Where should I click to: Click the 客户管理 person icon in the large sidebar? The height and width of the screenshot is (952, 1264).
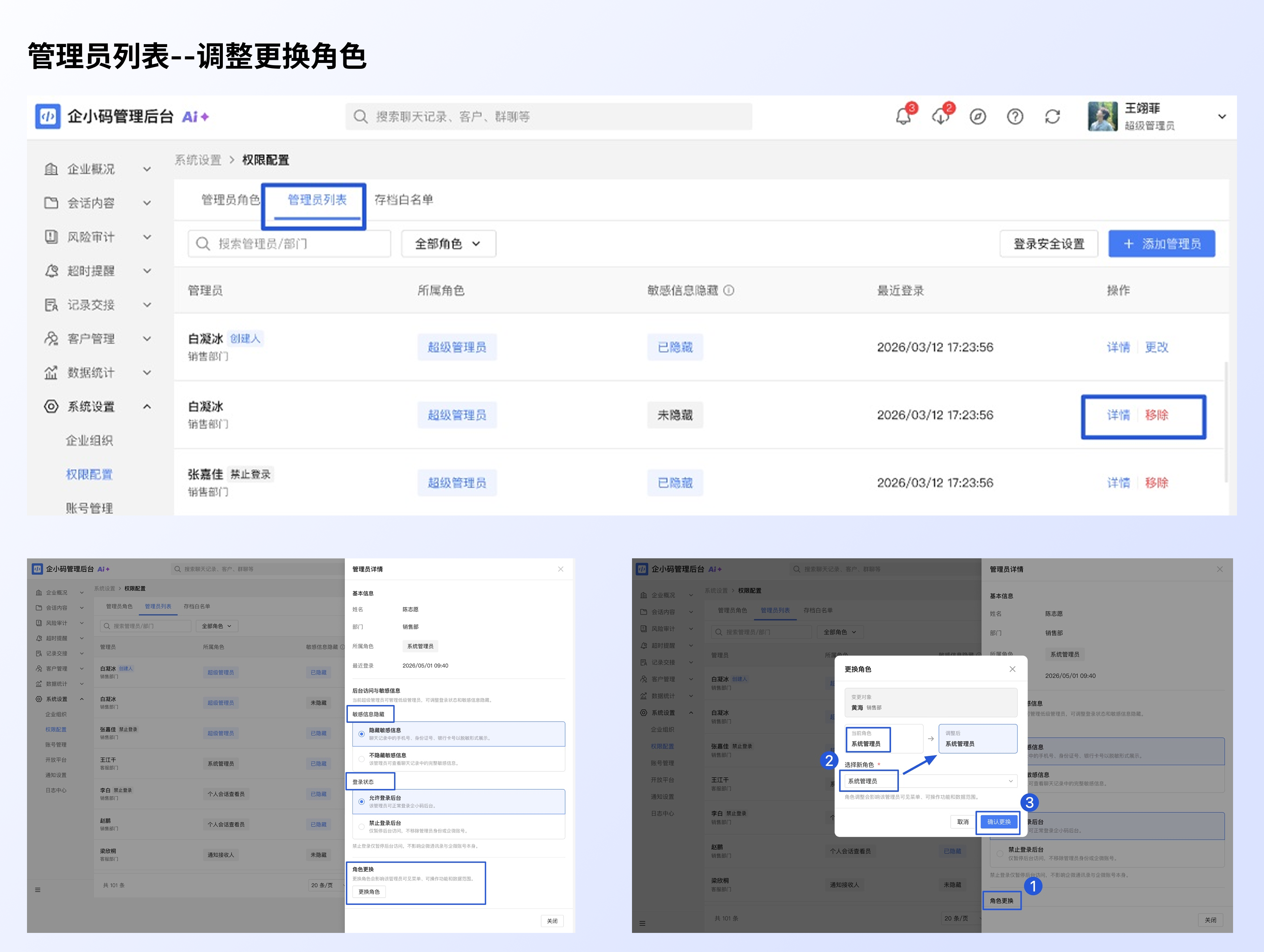click(x=51, y=338)
